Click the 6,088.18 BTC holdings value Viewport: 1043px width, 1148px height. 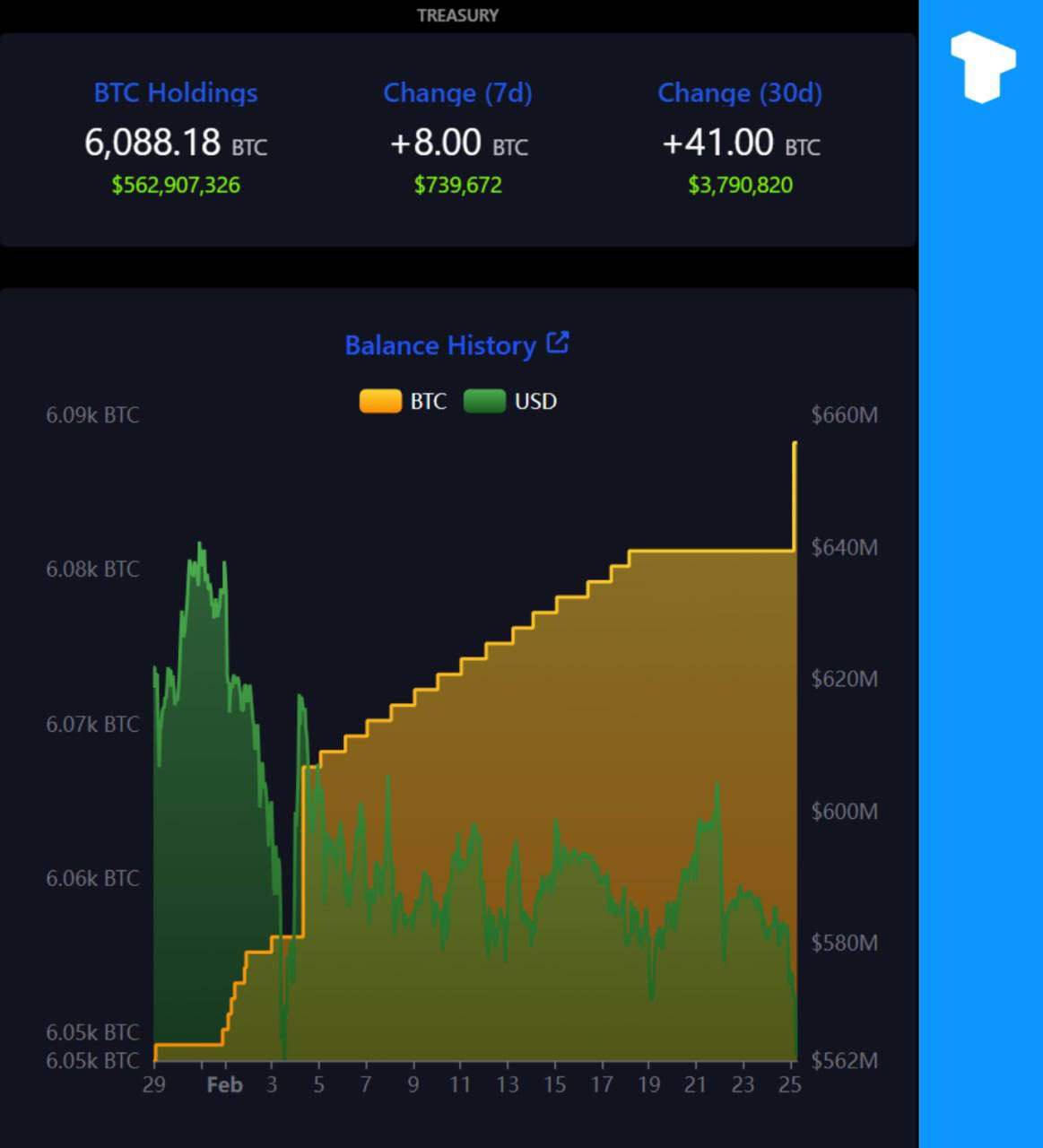[x=176, y=143]
